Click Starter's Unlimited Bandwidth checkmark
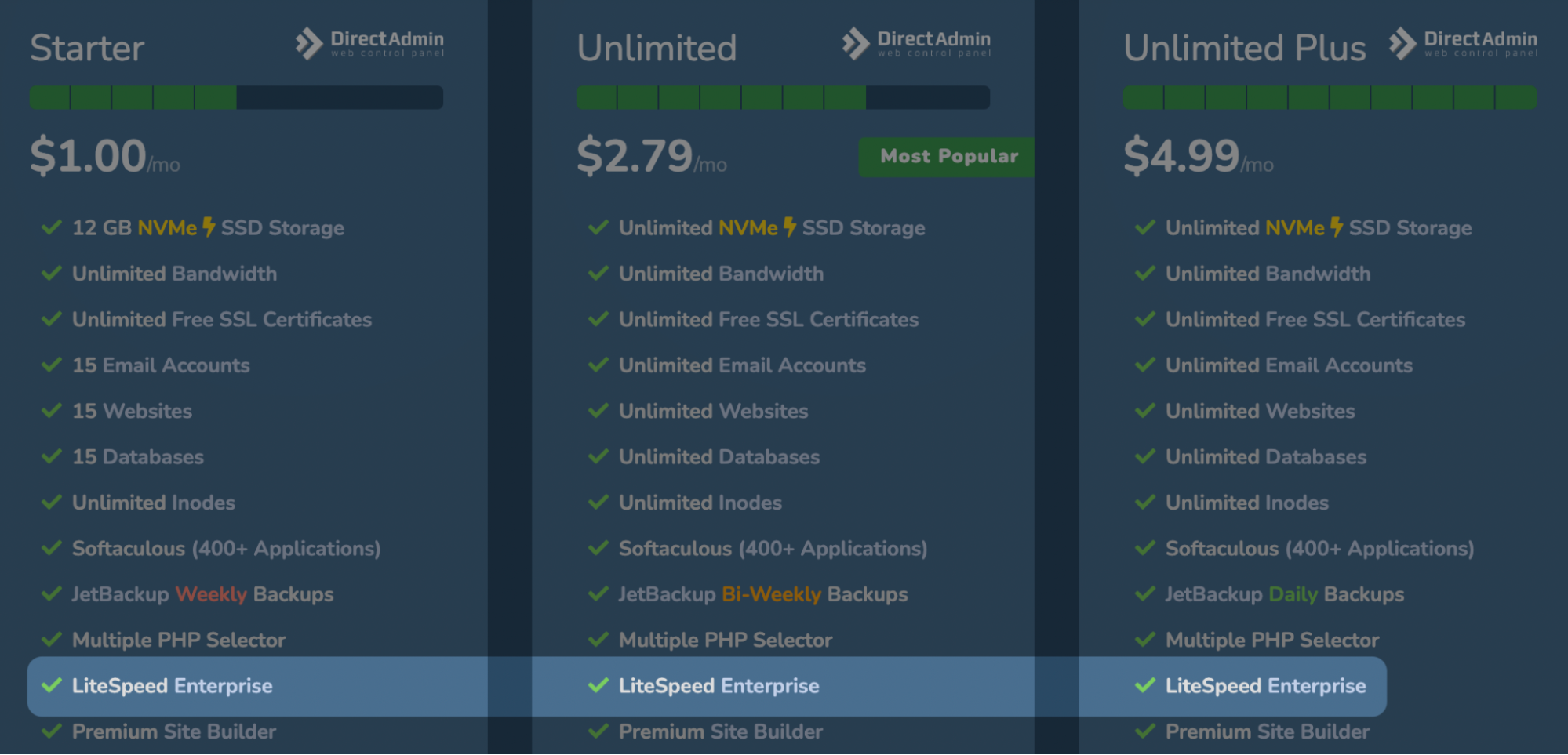The image size is (1568, 755). [52, 273]
